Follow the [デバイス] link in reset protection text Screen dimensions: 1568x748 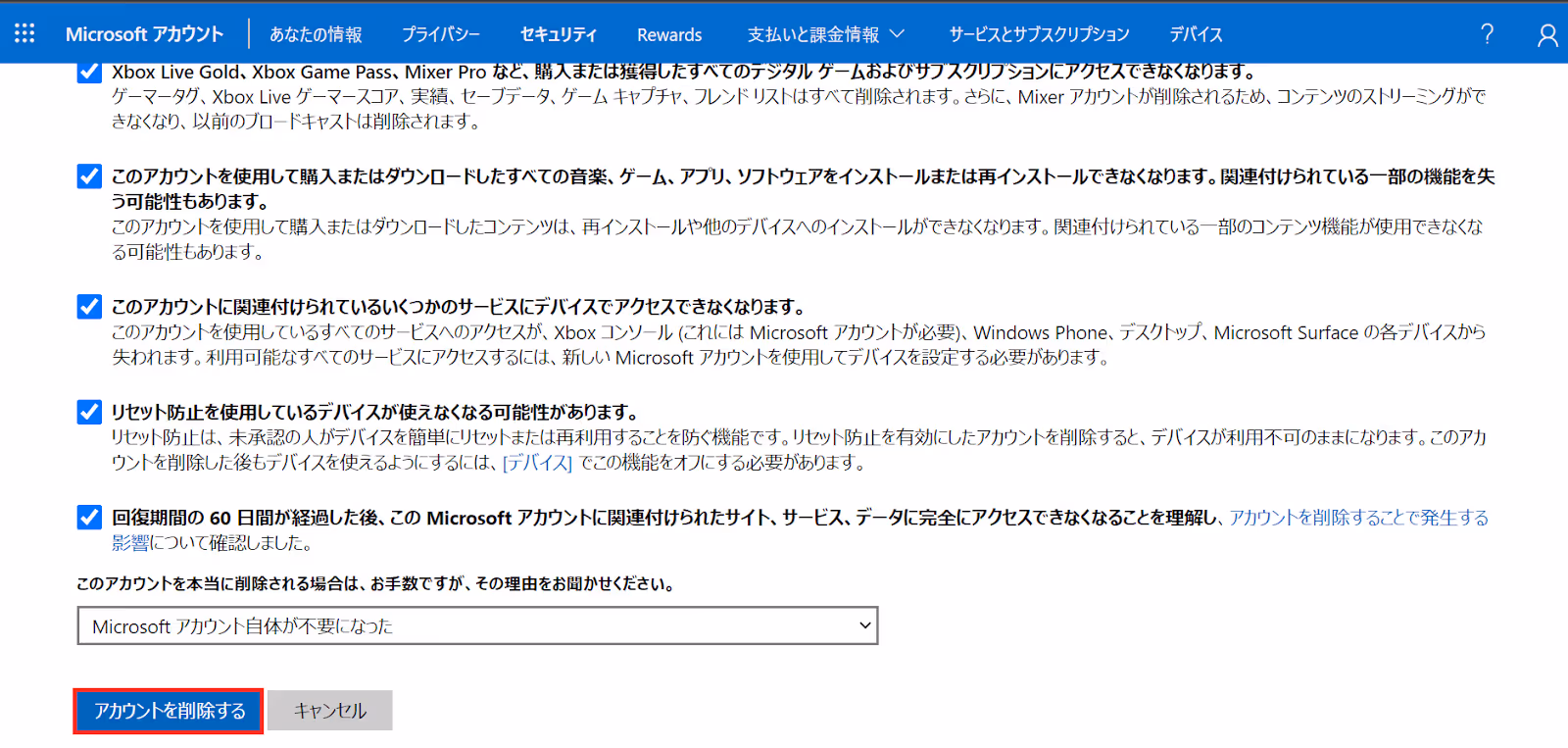[x=537, y=463]
